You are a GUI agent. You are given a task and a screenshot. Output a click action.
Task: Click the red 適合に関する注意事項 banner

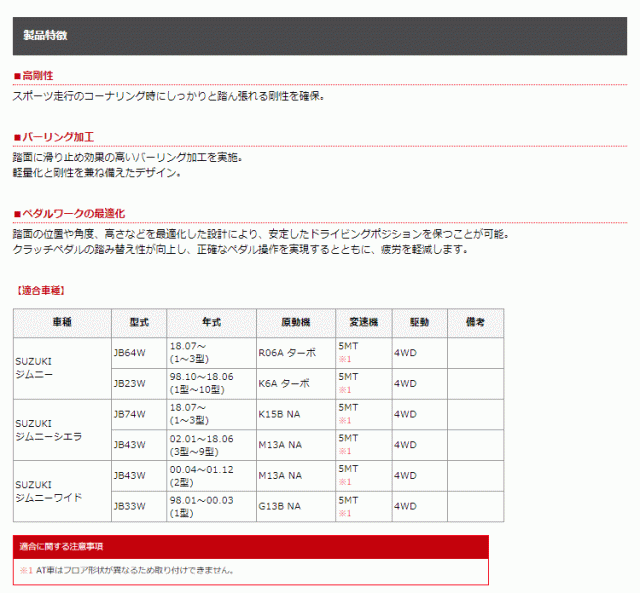pyautogui.click(x=250, y=547)
